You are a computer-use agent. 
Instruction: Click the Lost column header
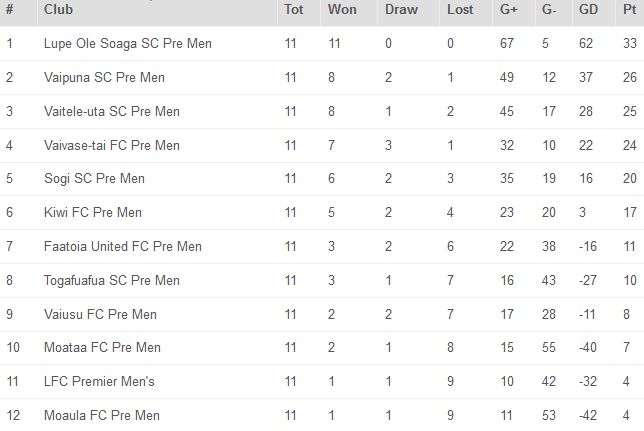pyautogui.click(x=460, y=10)
